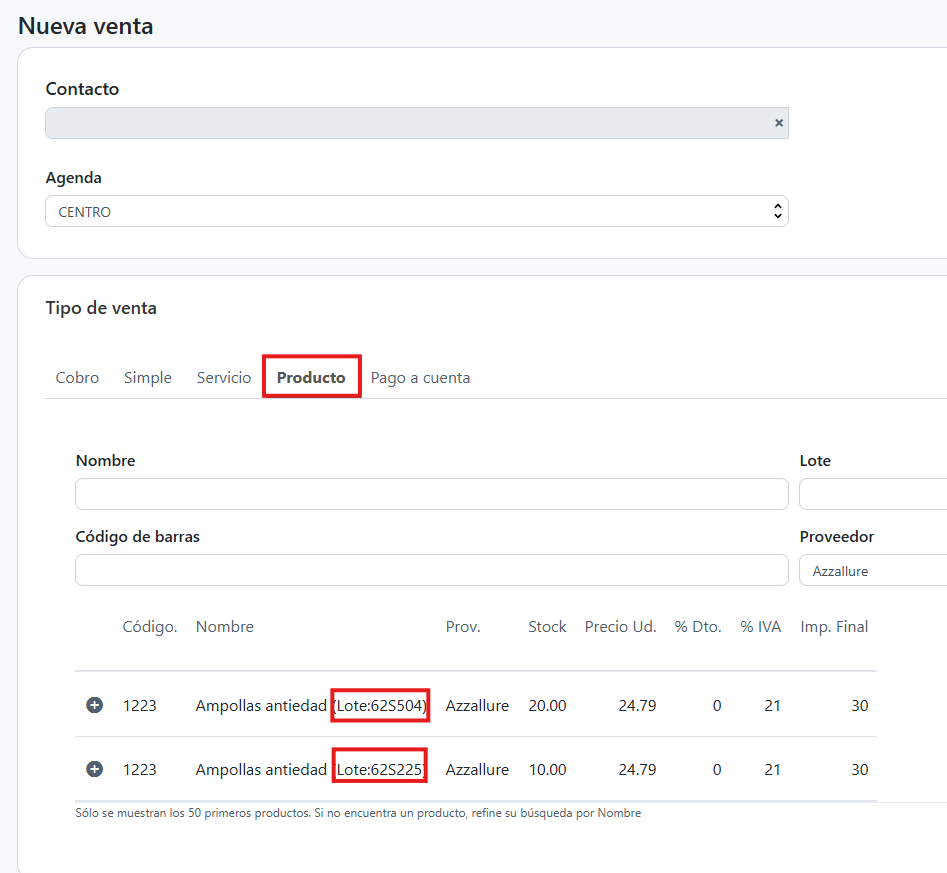
Task: Select the Código de barras input
Action: [431, 570]
